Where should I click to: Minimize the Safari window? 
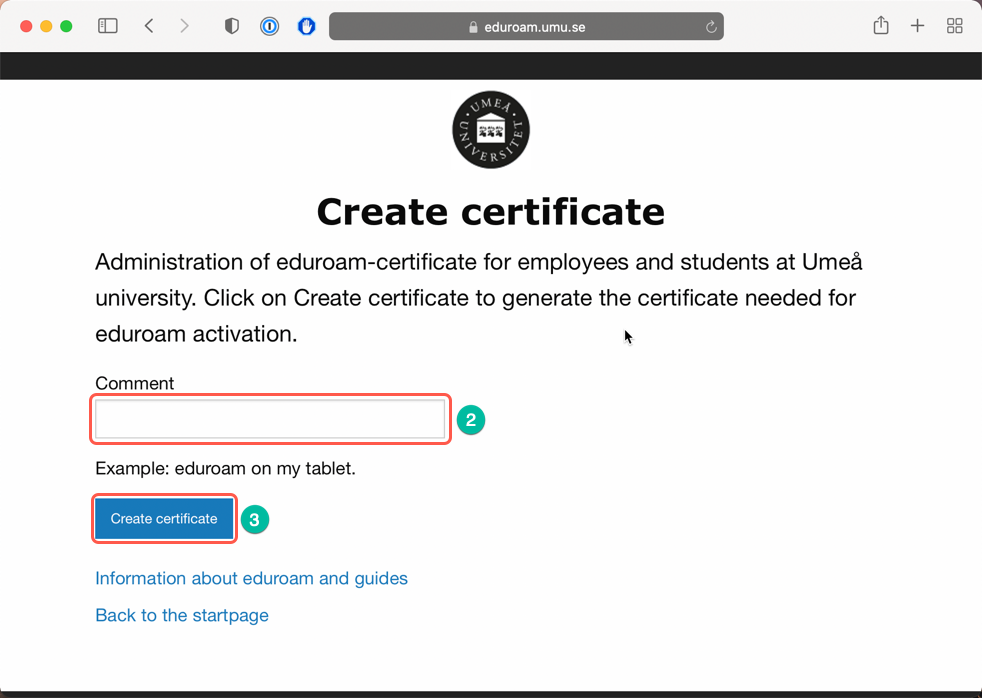tap(46, 26)
